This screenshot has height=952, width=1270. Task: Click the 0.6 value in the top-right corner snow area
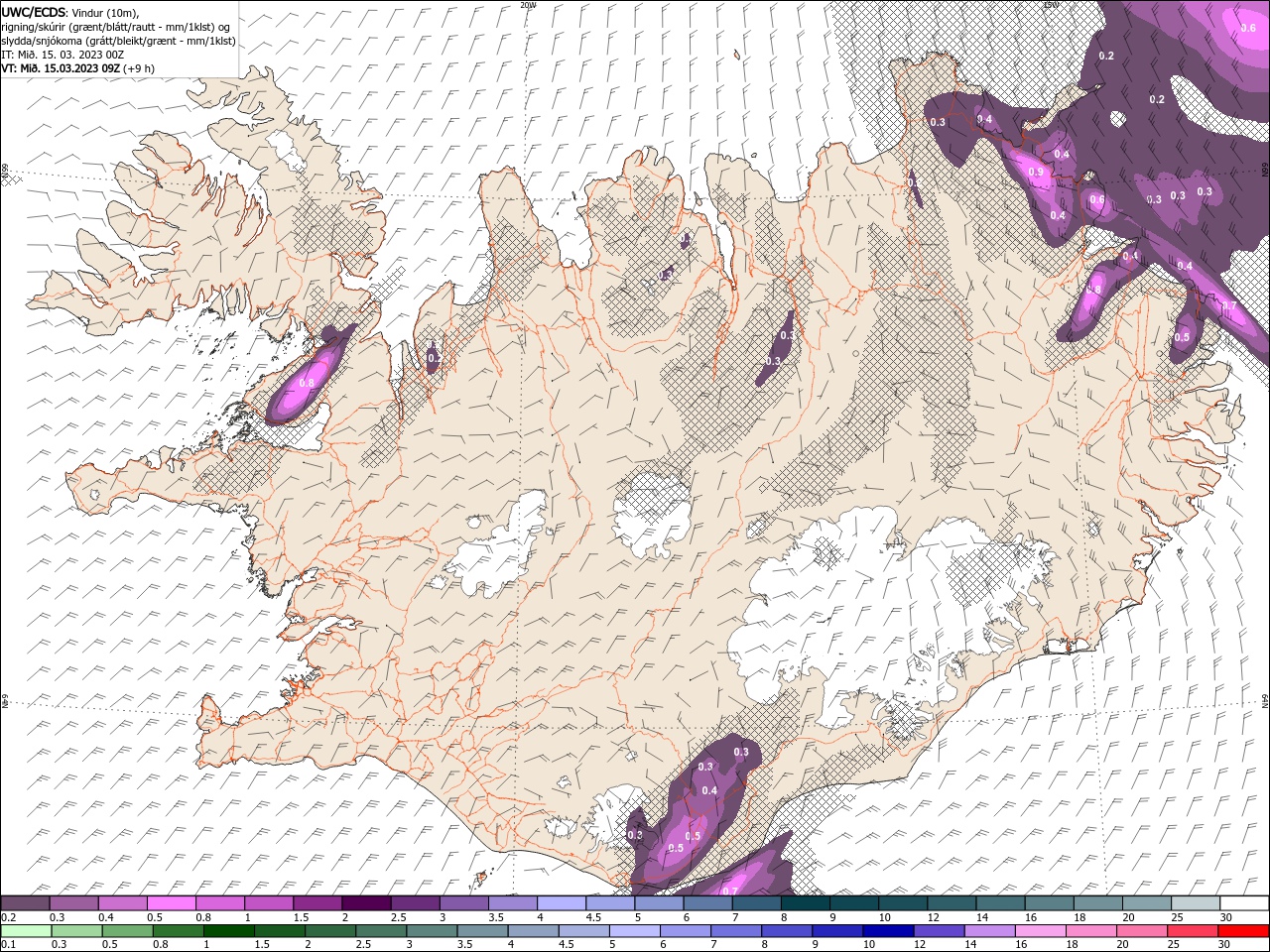point(1248,28)
